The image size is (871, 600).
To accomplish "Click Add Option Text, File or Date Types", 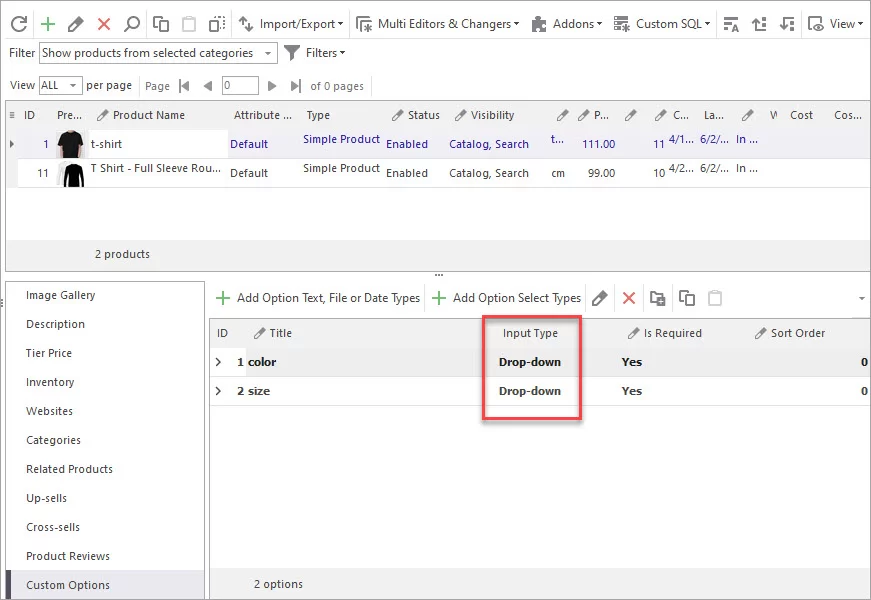I will (318, 298).
